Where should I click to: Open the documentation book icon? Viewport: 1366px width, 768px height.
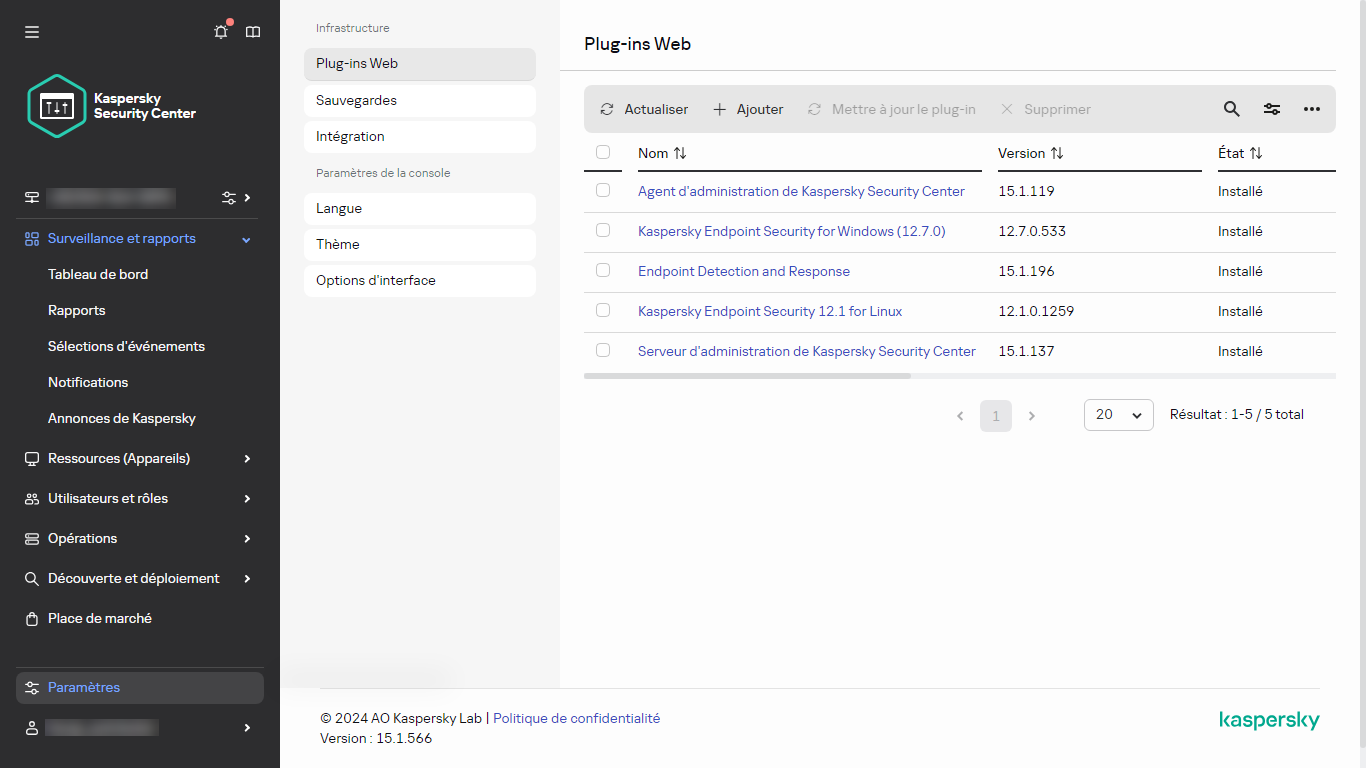tap(253, 32)
